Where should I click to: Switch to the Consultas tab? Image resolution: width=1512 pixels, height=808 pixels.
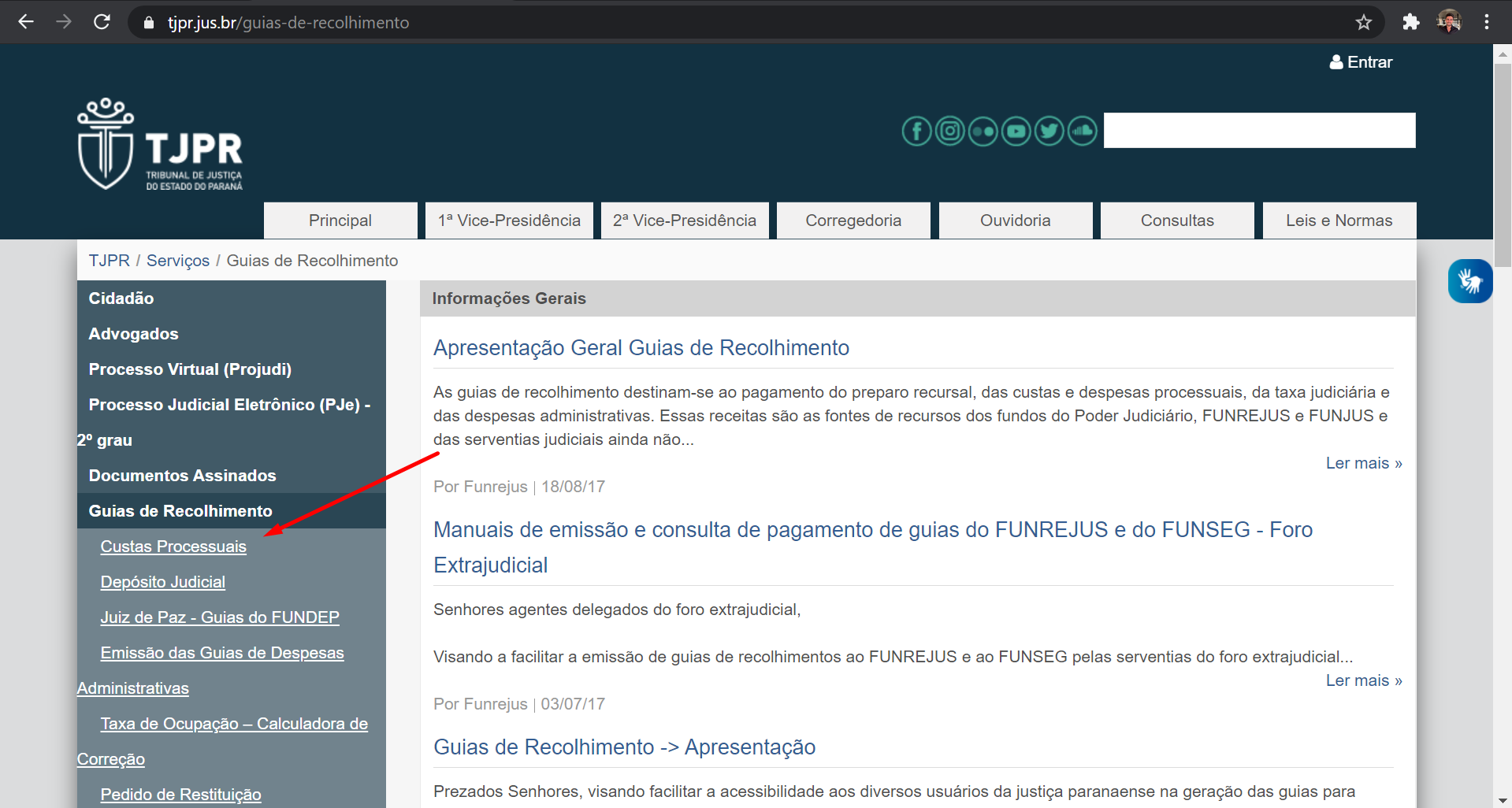[x=1176, y=221]
